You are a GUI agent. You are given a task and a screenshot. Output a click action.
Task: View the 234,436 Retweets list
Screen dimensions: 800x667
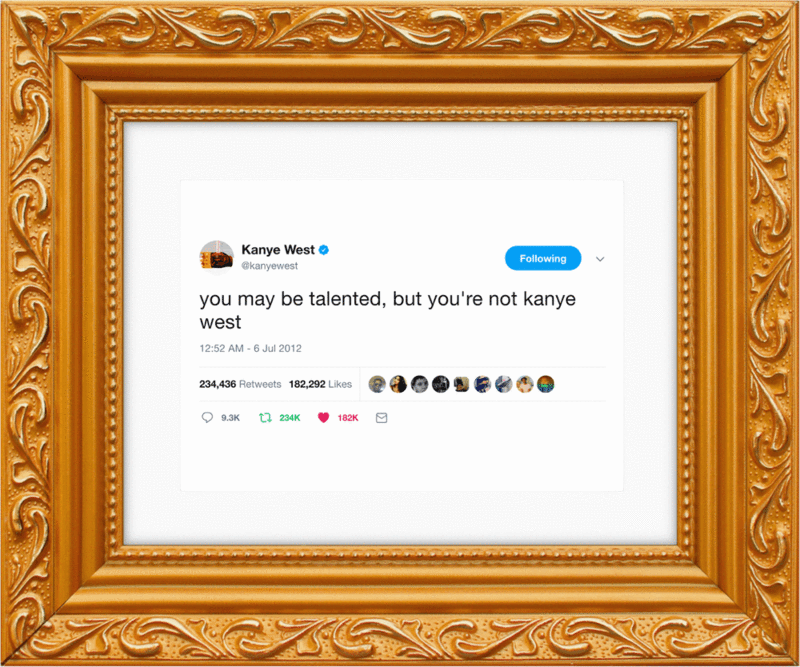pyautogui.click(x=240, y=384)
